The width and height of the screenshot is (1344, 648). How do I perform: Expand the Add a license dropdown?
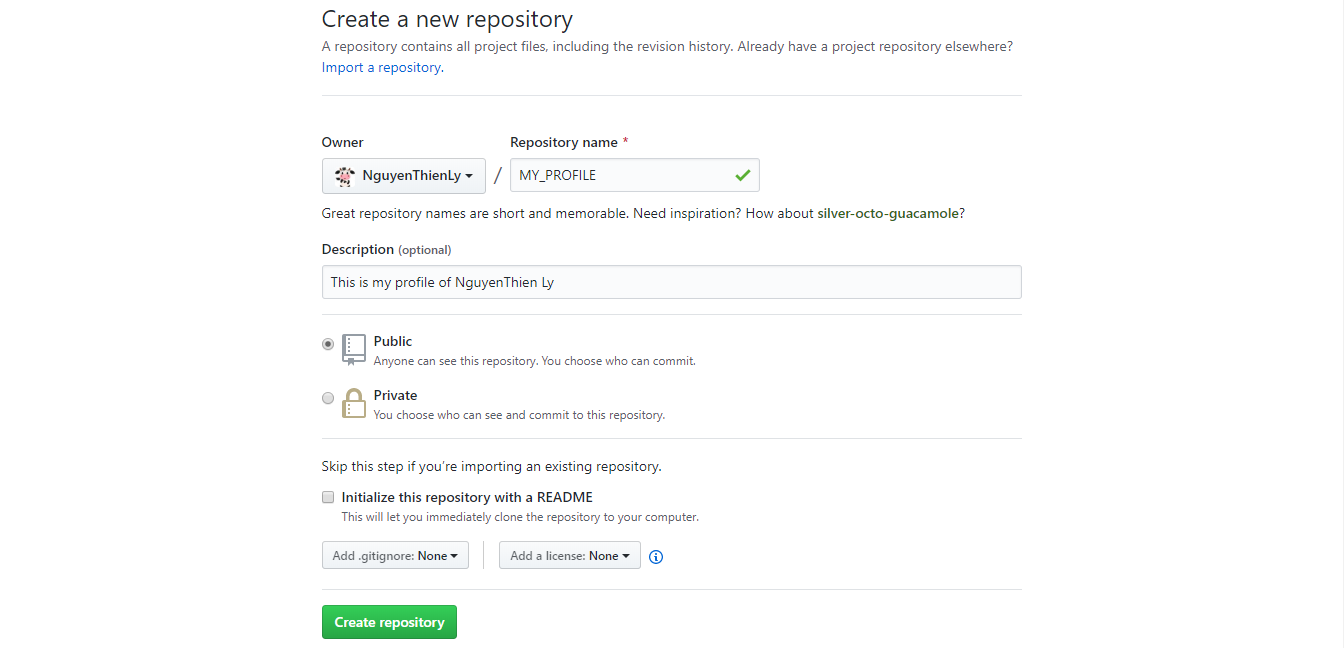click(x=569, y=556)
